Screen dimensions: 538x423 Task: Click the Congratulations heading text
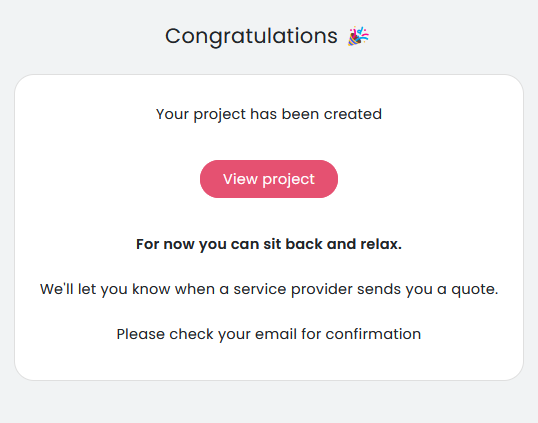click(x=251, y=36)
